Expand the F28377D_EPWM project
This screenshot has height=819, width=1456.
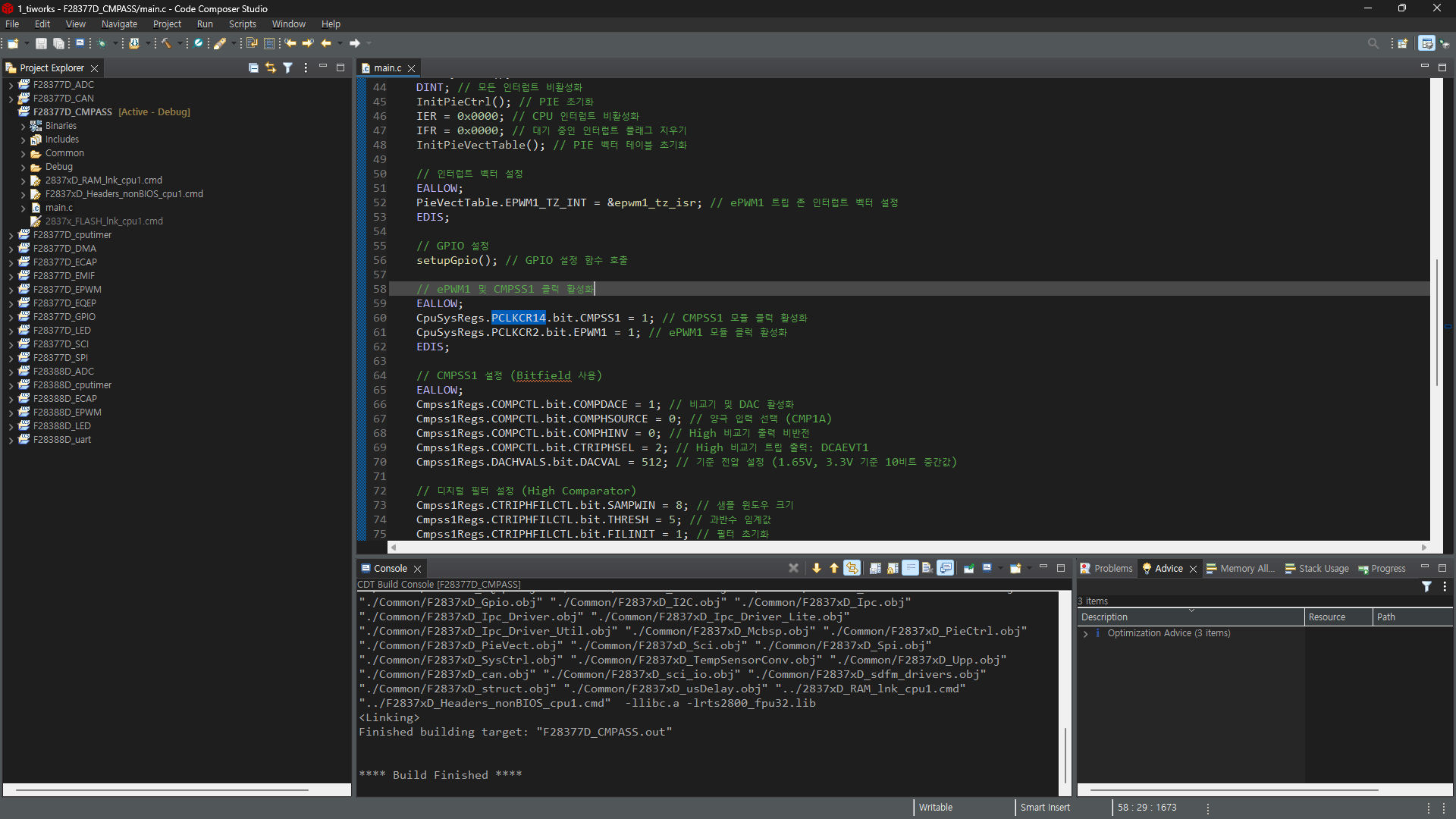(11, 290)
